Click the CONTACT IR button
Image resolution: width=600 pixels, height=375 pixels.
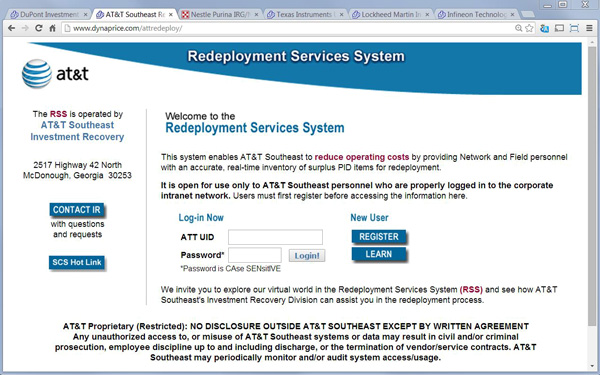pyautogui.click(x=77, y=210)
